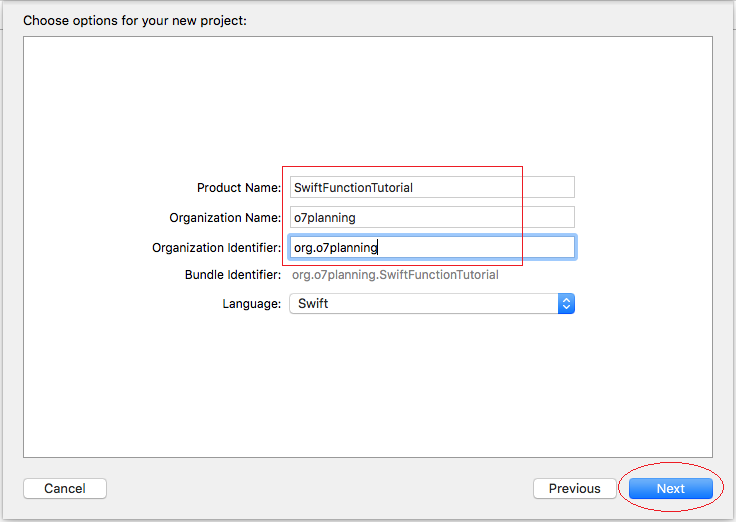The height and width of the screenshot is (522, 736).
Task: Click the 'Organization Identifier:' label
Action: [216, 248]
